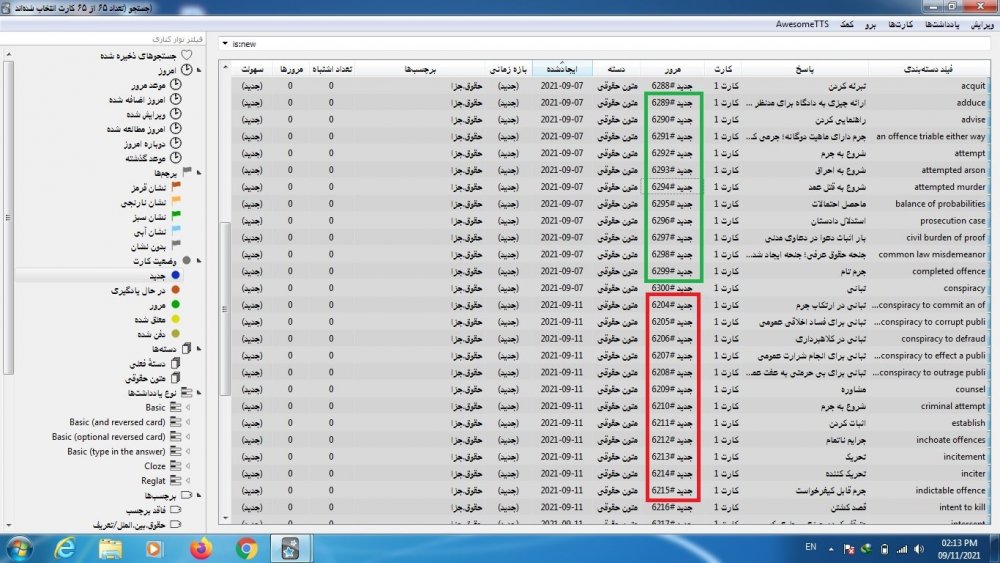1000x563 pixels.
Task: Collapse the پرچم‌ها (Flags) section
Action: pyautogui.click(x=199, y=173)
